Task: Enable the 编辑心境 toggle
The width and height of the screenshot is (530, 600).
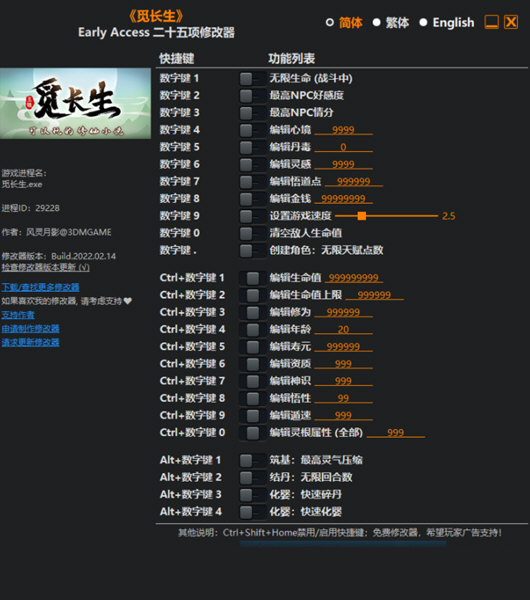Action: [252, 130]
